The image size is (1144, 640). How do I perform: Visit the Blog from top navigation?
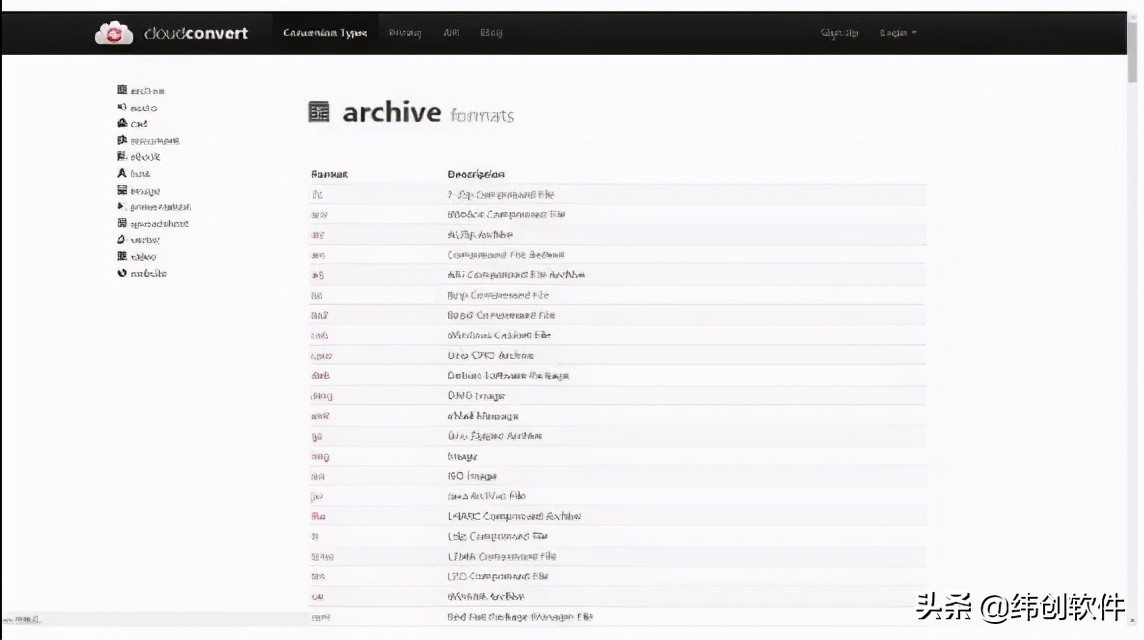coord(491,33)
